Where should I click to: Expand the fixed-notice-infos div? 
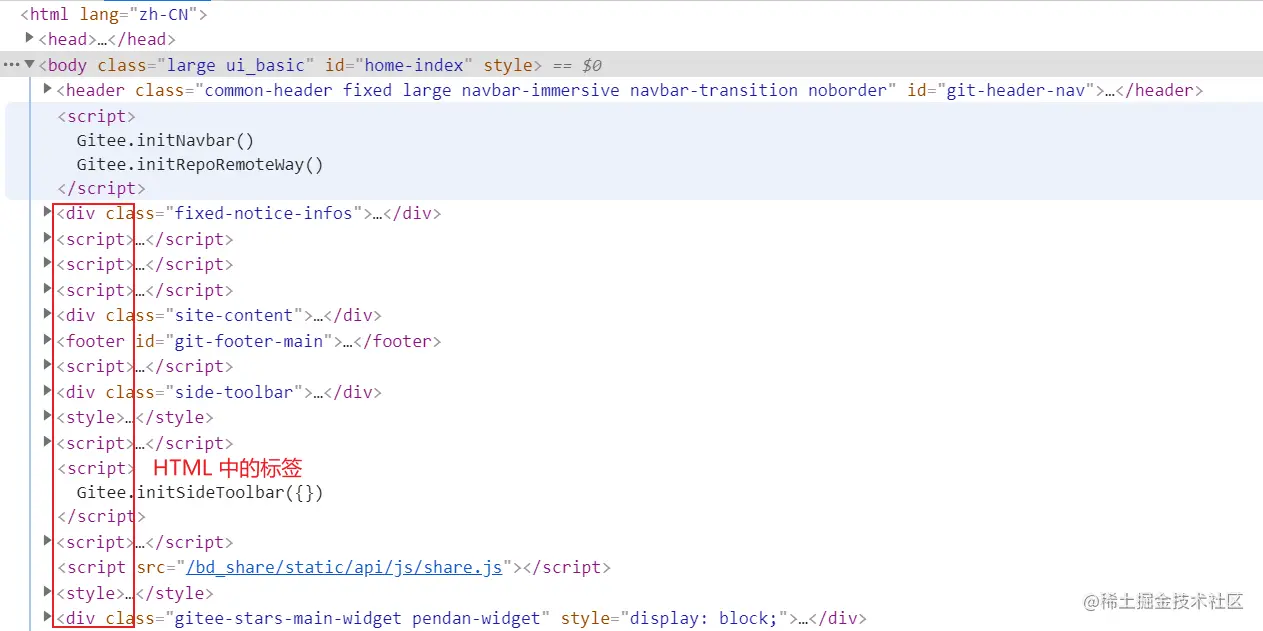(47, 212)
